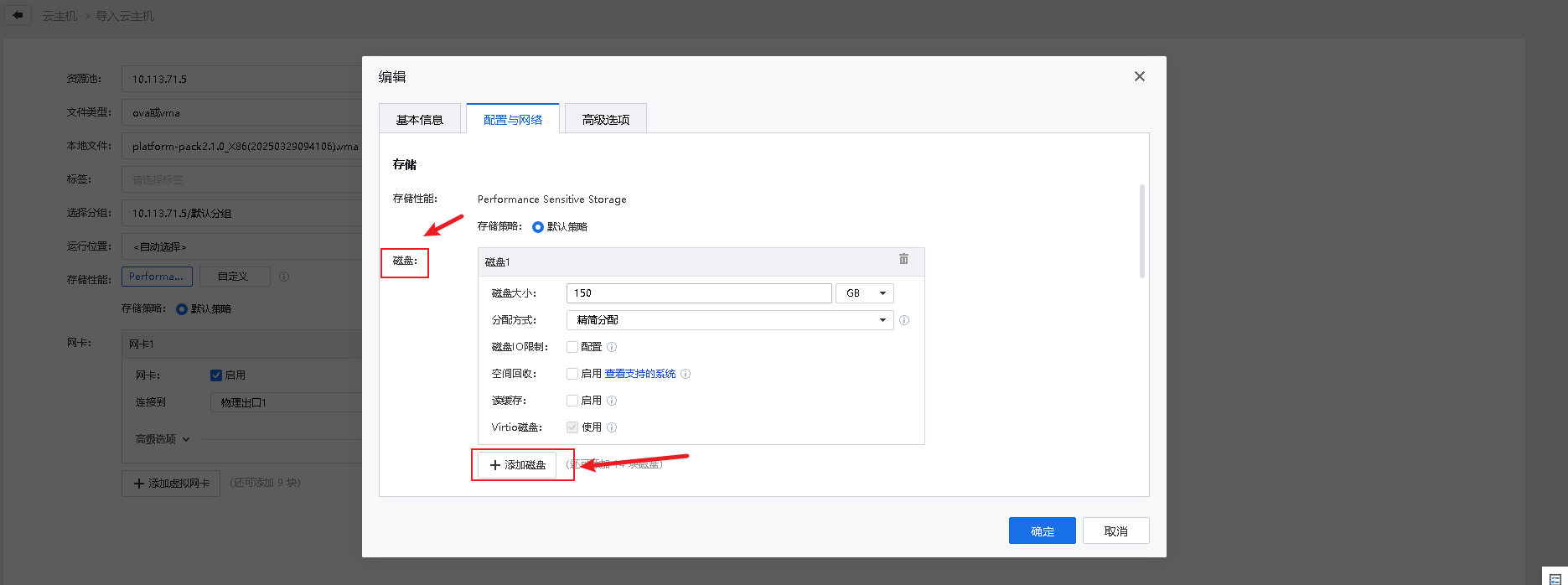Enable the 空间回收 启用 checkbox
1568x585 pixels.
pyautogui.click(x=572, y=374)
